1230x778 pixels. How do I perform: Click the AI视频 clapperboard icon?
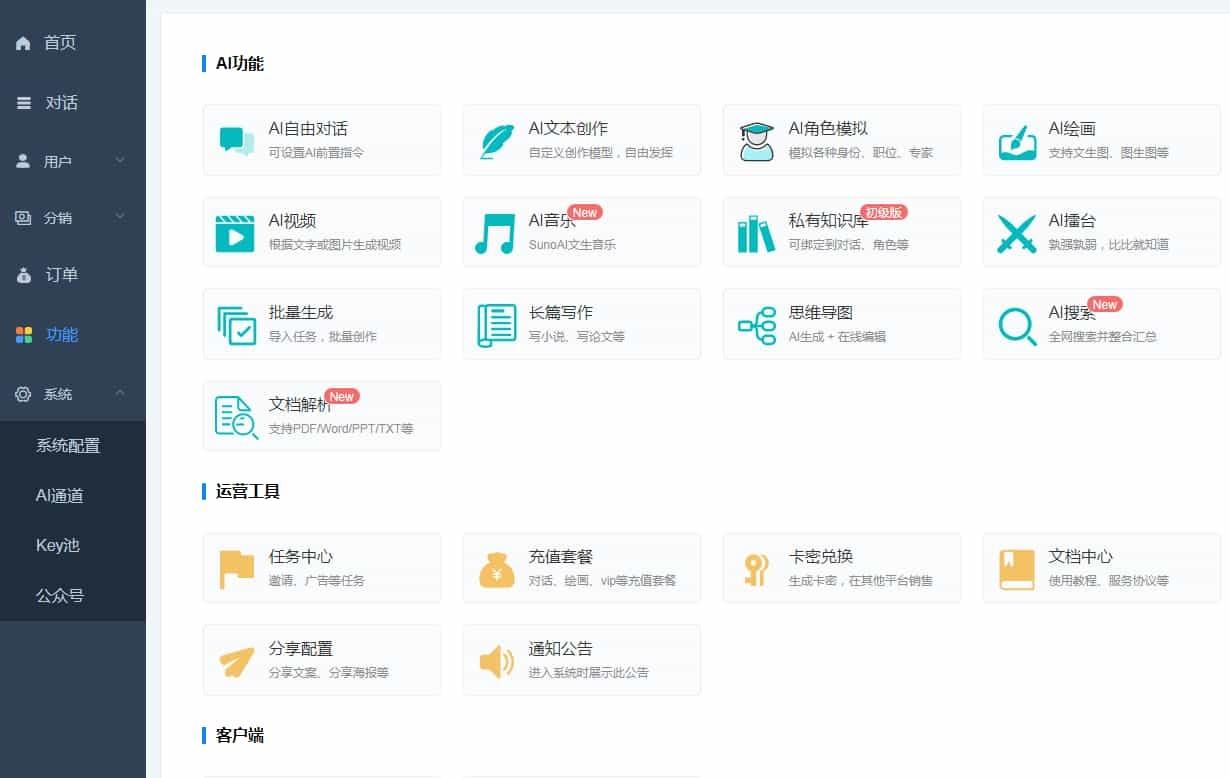click(236, 233)
